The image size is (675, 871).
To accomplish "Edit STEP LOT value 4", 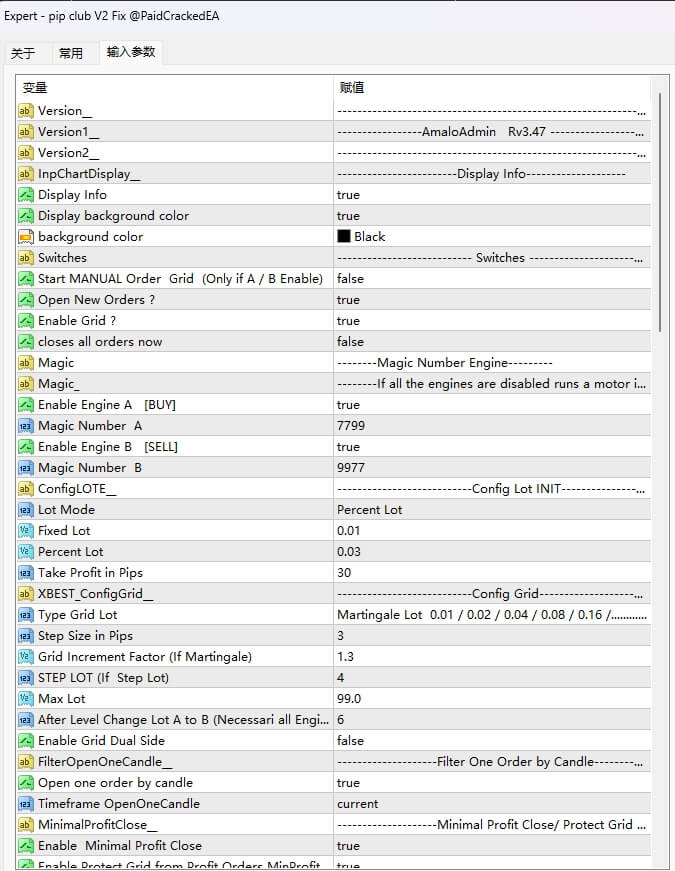I will (492, 678).
